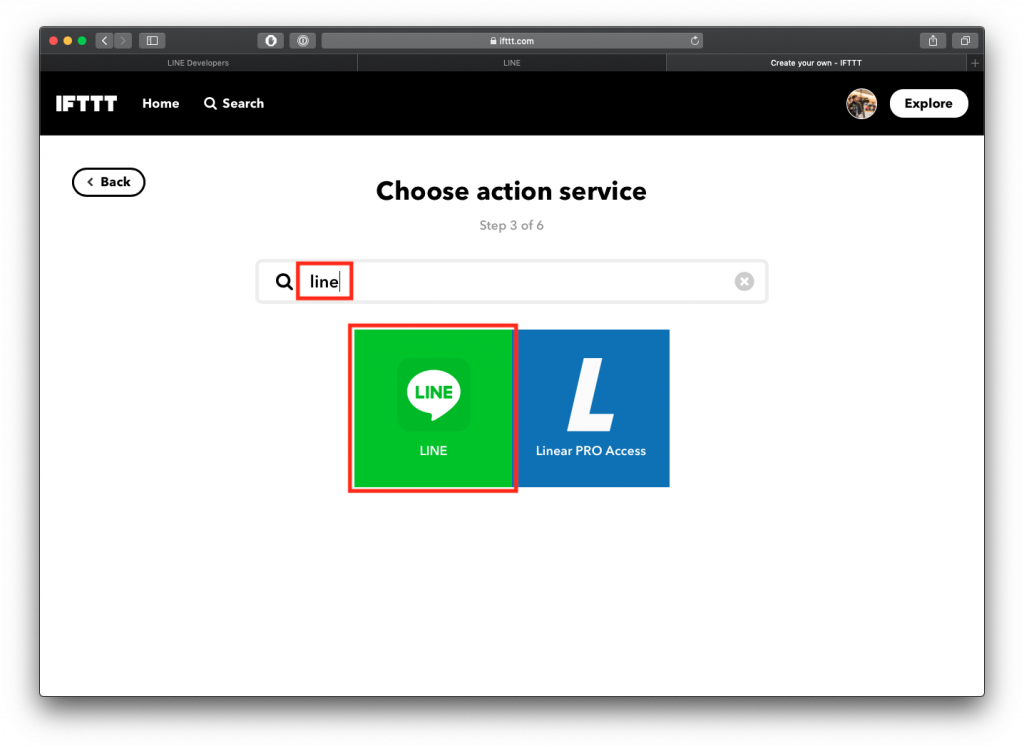Switch to the LINE browser tab
1024x749 pixels.
tap(512, 63)
